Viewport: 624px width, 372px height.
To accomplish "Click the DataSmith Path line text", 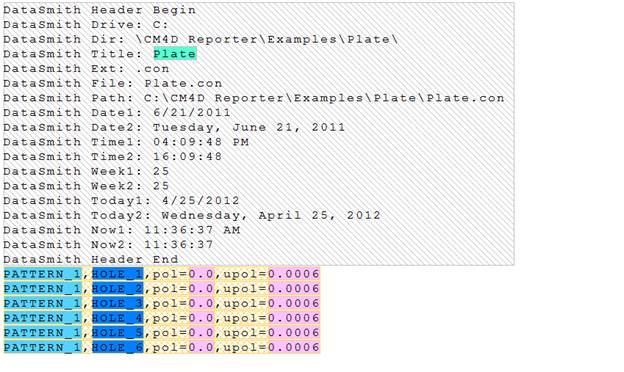I will (x=254, y=98).
